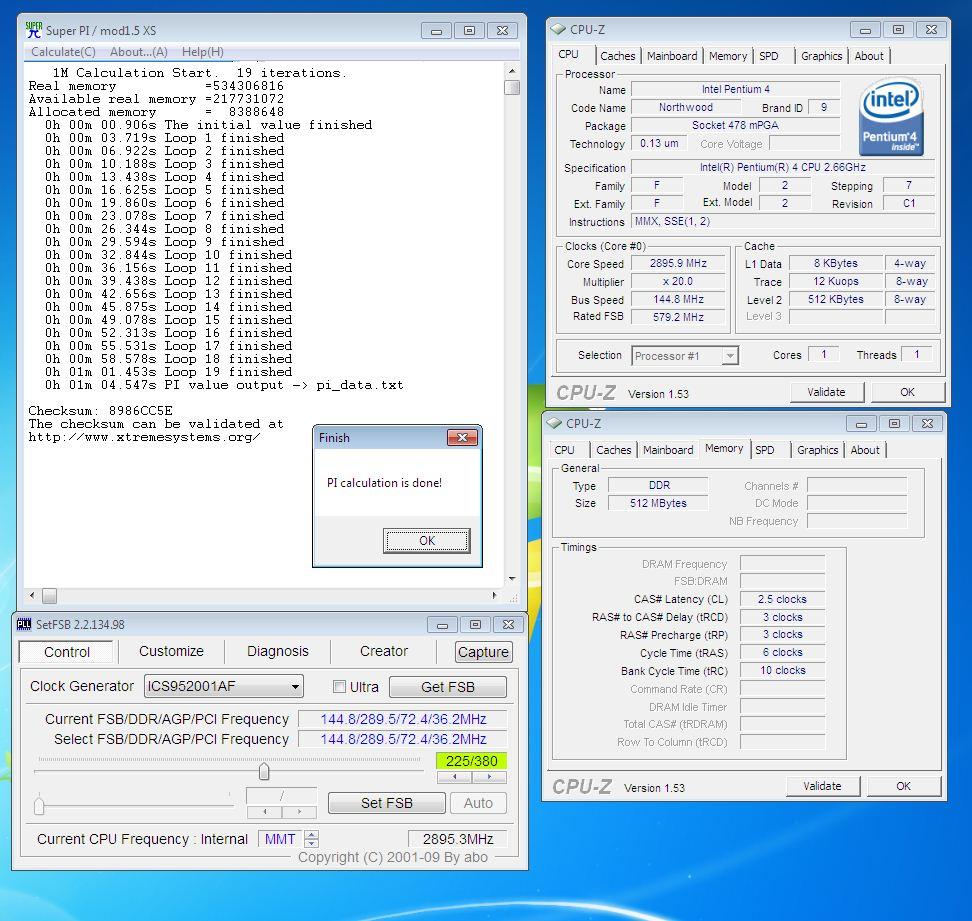The image size is (972, 921).
Task: Click the Specification Pentium 4 CPU 2.66GHz field
Action: [x=782, y=167]
